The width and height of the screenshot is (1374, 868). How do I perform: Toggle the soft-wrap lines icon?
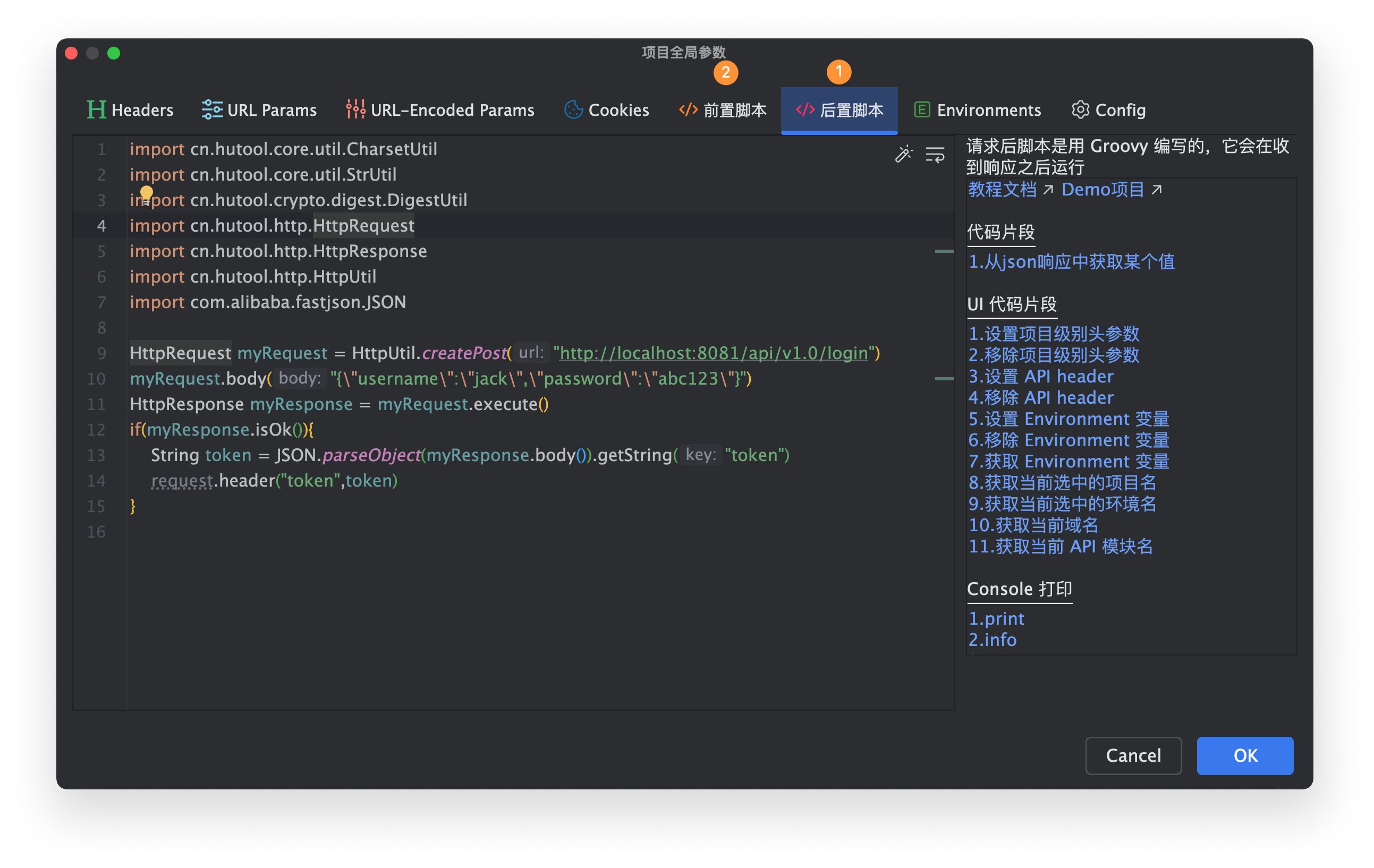935,154
